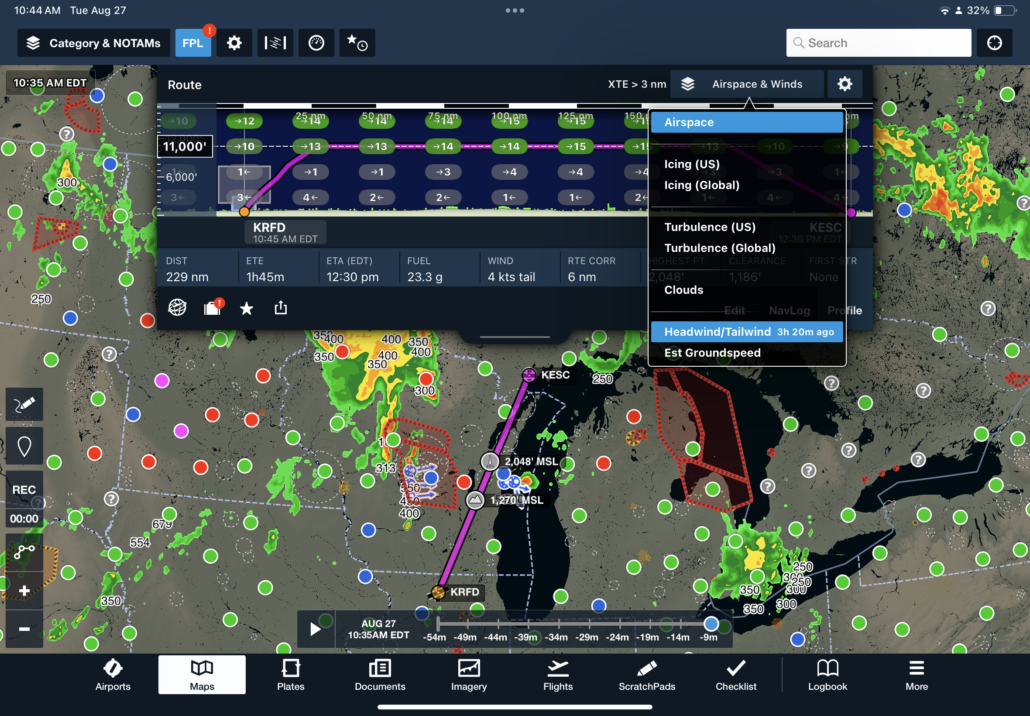The image size is (1030, 716).
Task: Open the flight briefing briefcase icon
Action: 211,308
